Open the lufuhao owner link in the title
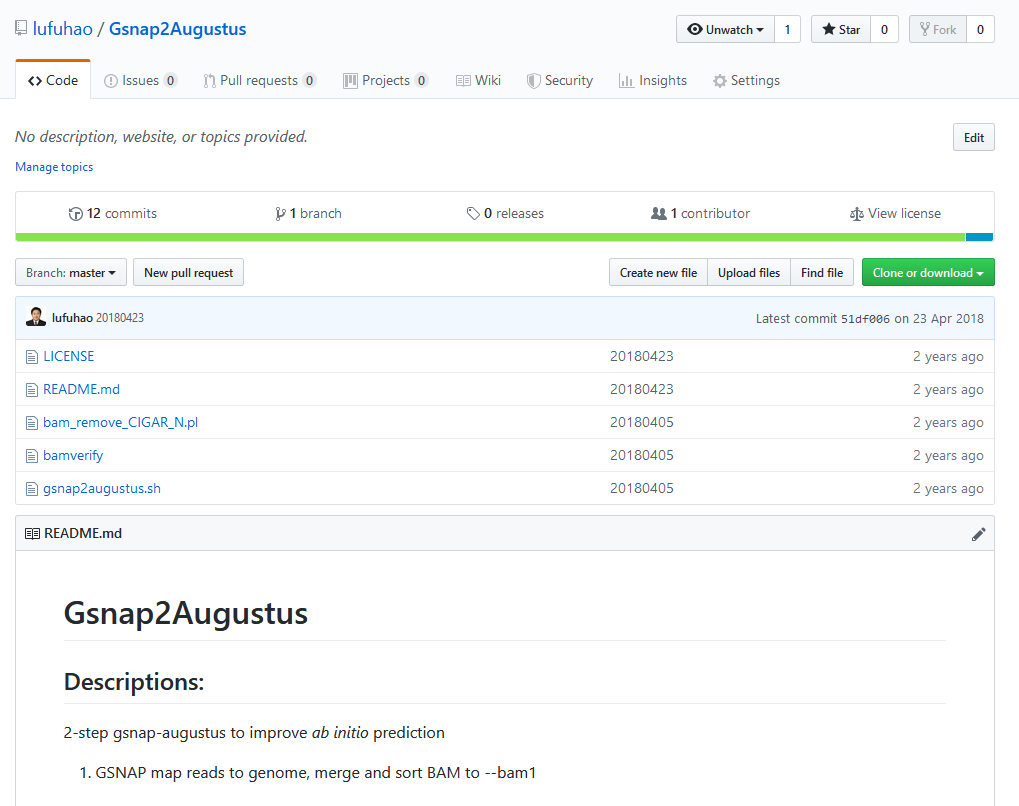Image resolution: width=1019 pixels, height=806 pixels. tap(62, 29)
